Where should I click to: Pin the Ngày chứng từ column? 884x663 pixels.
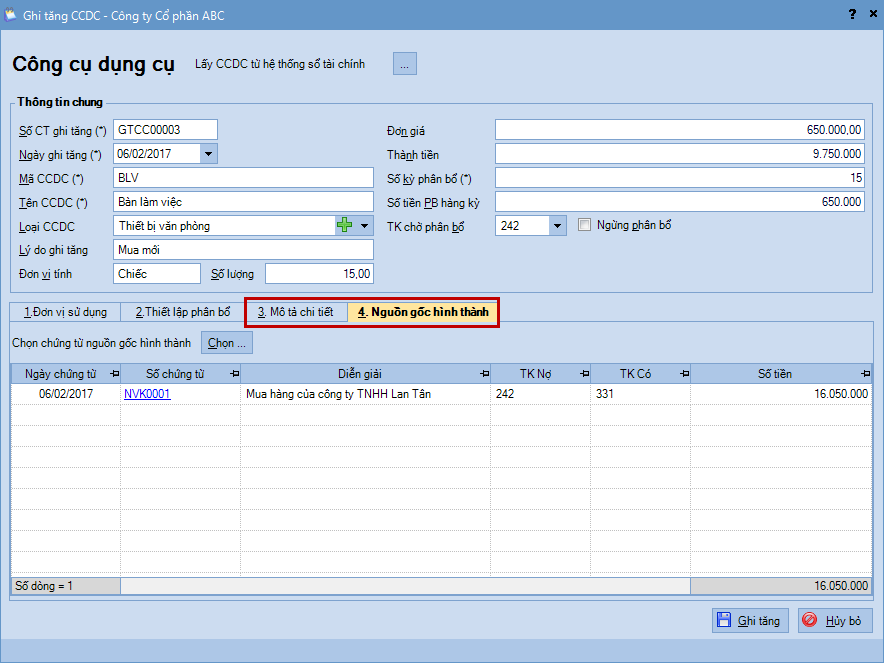click(x=113, y=374)
